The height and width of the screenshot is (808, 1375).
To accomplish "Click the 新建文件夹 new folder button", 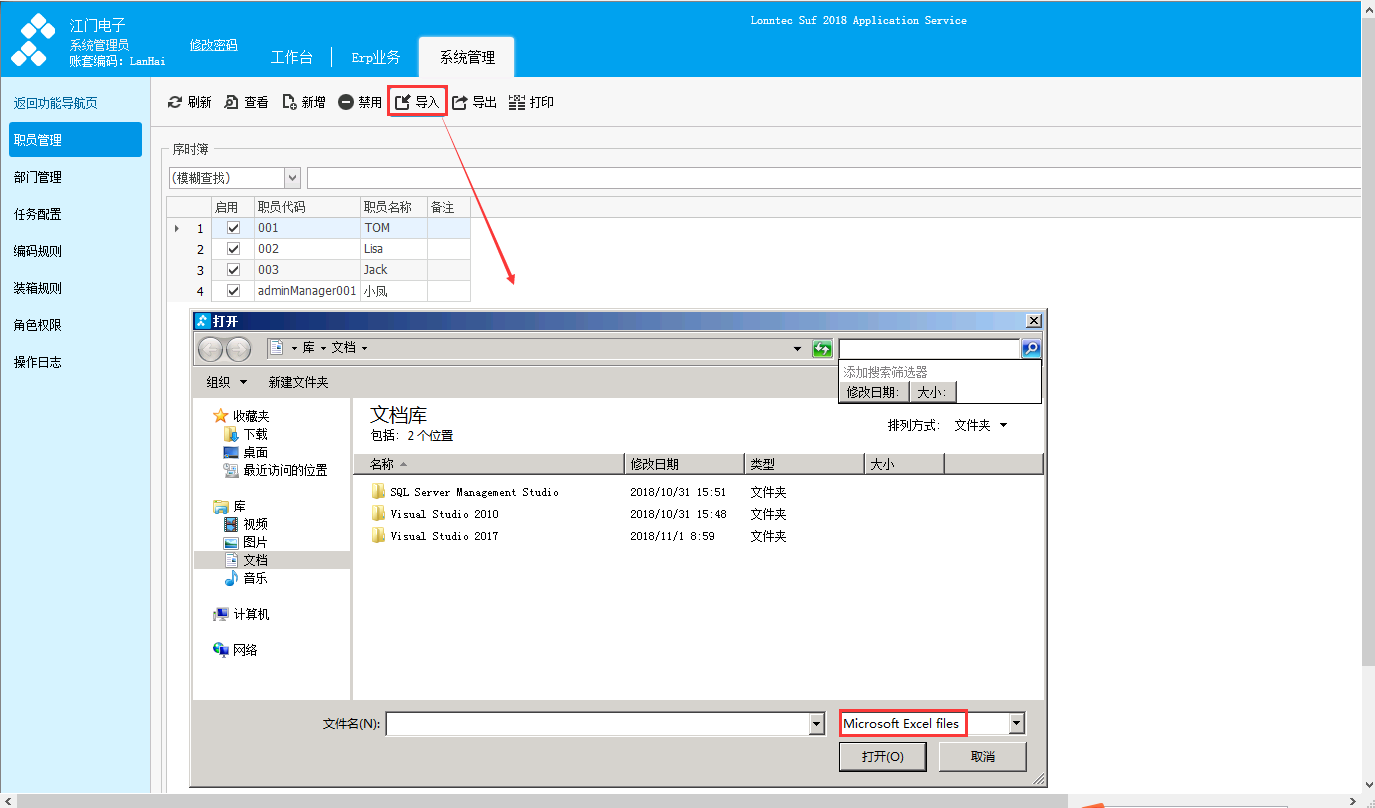I will (298, 382).
